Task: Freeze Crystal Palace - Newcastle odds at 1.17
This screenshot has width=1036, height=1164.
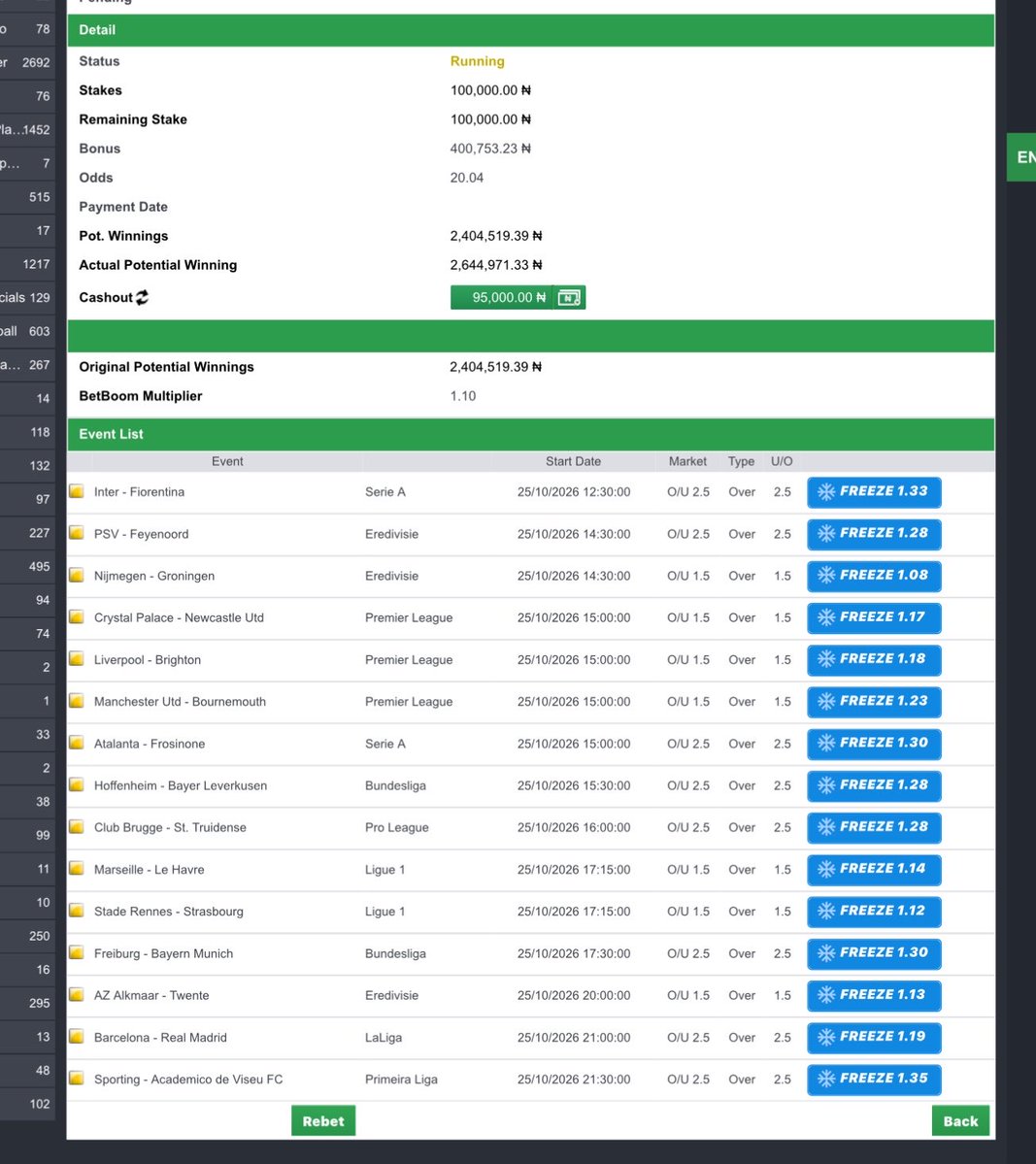Action: coord(874,617)
